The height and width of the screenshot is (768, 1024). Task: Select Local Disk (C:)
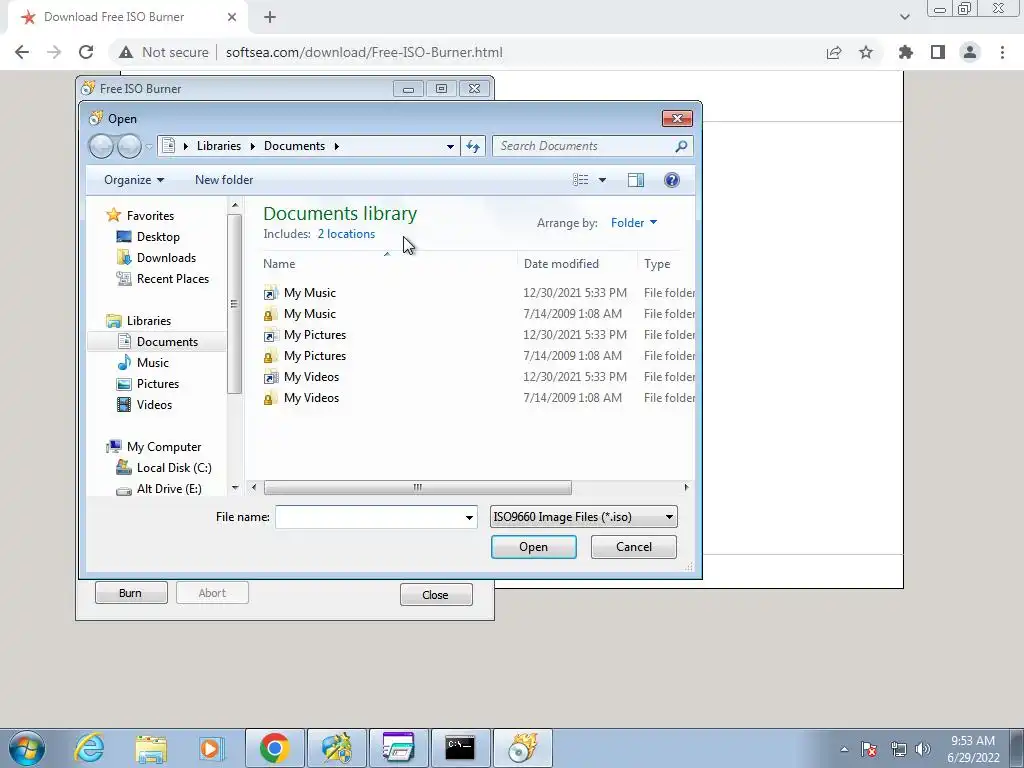pyautogui.click(x=174, y=468)
